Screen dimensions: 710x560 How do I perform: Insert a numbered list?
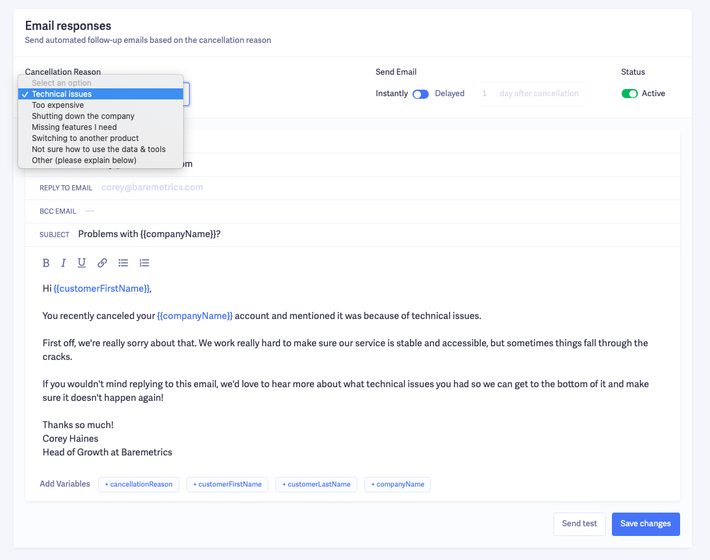click(x=144, y=263)
